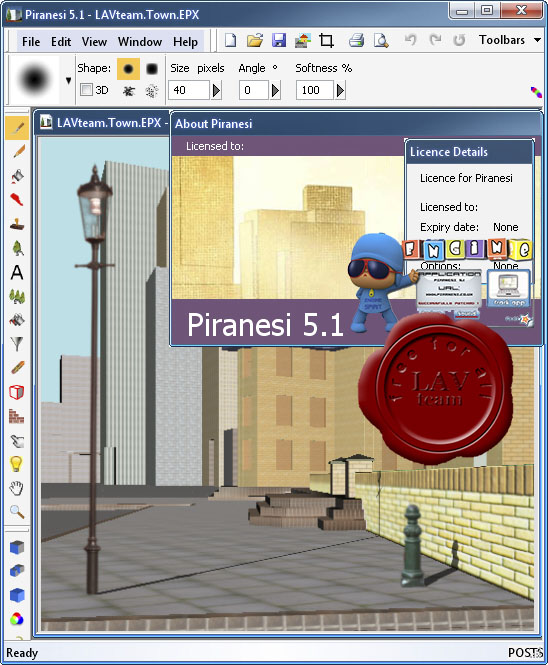Image resolution: width=548 pixels, height=665 pixels.
Task: Click the Undo arrow icon
Action: (x=410, y=40)
